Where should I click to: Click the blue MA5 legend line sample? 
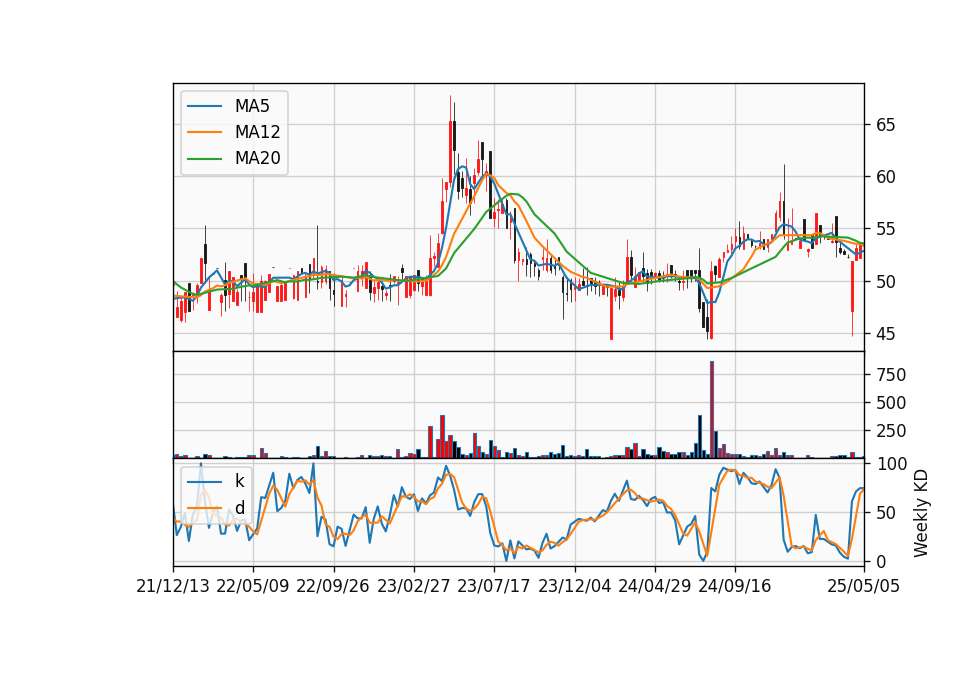(x=204, y=106)
